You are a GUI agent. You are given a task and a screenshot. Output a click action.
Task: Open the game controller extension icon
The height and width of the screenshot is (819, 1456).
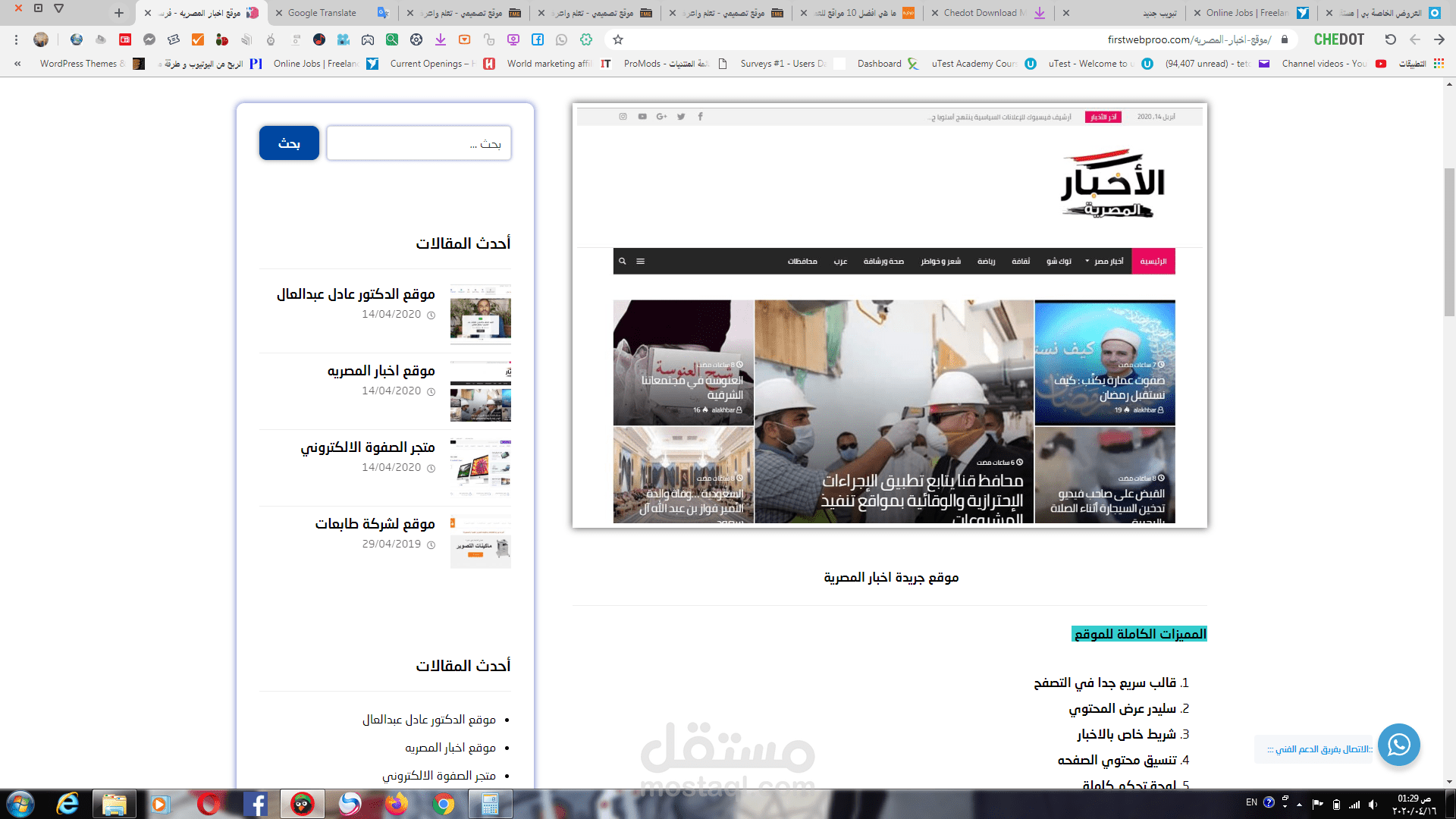coord(368,39)
